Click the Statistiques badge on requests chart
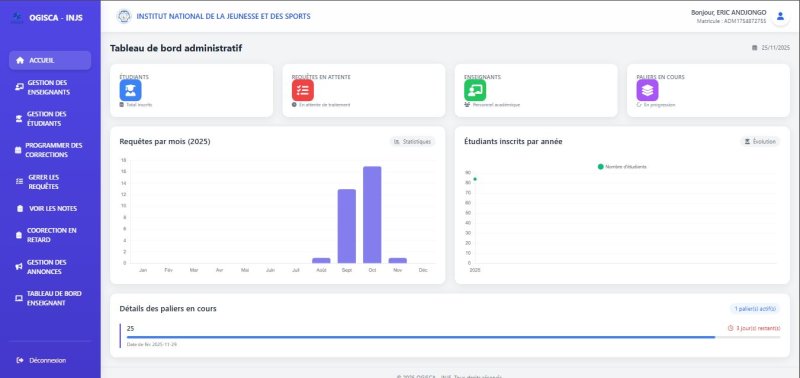800x378 pixels. pos(412,141)
